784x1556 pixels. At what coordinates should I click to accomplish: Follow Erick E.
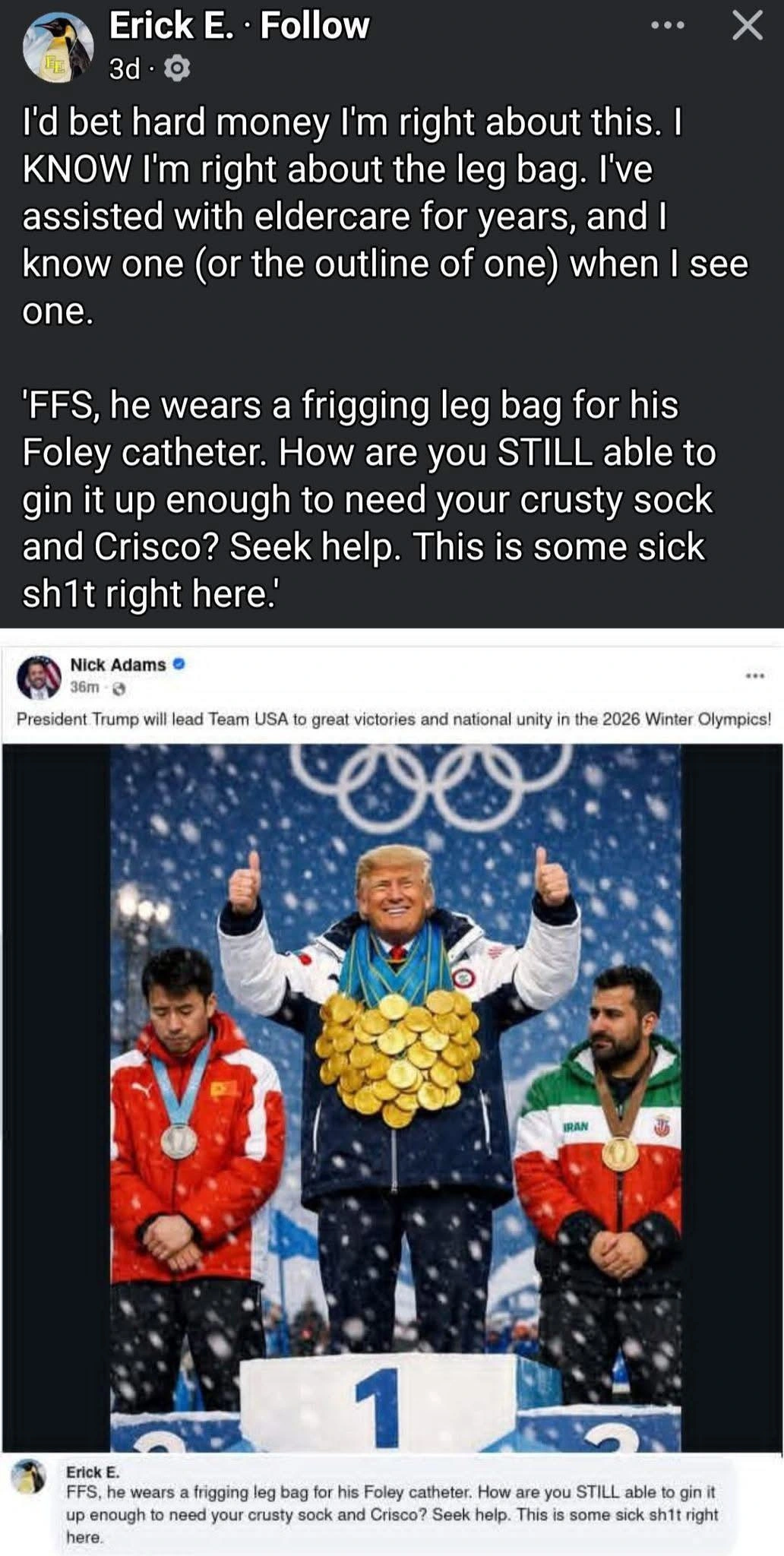click(315, 25)
